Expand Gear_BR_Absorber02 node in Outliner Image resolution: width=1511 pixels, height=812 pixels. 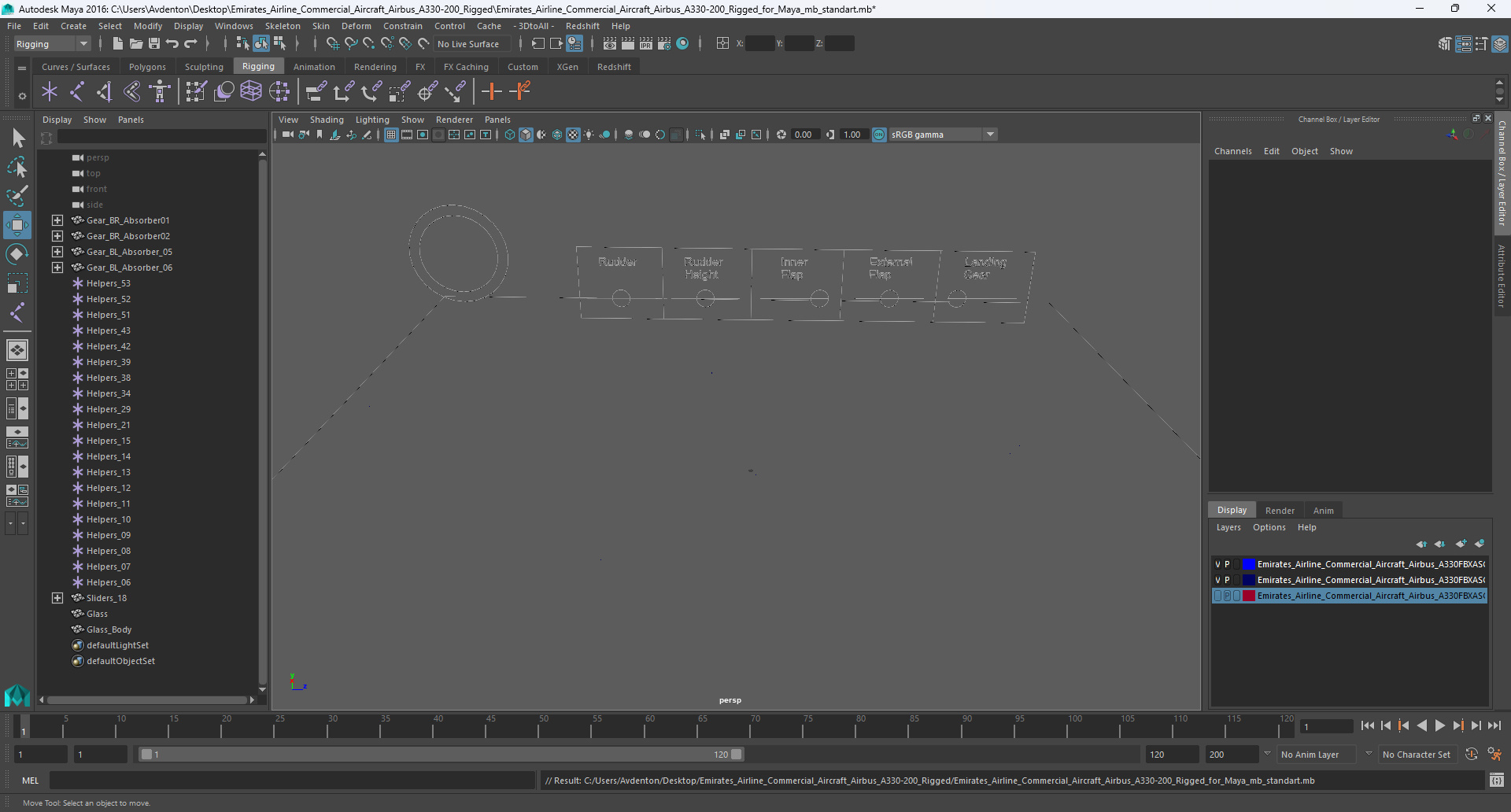(57, 236)
